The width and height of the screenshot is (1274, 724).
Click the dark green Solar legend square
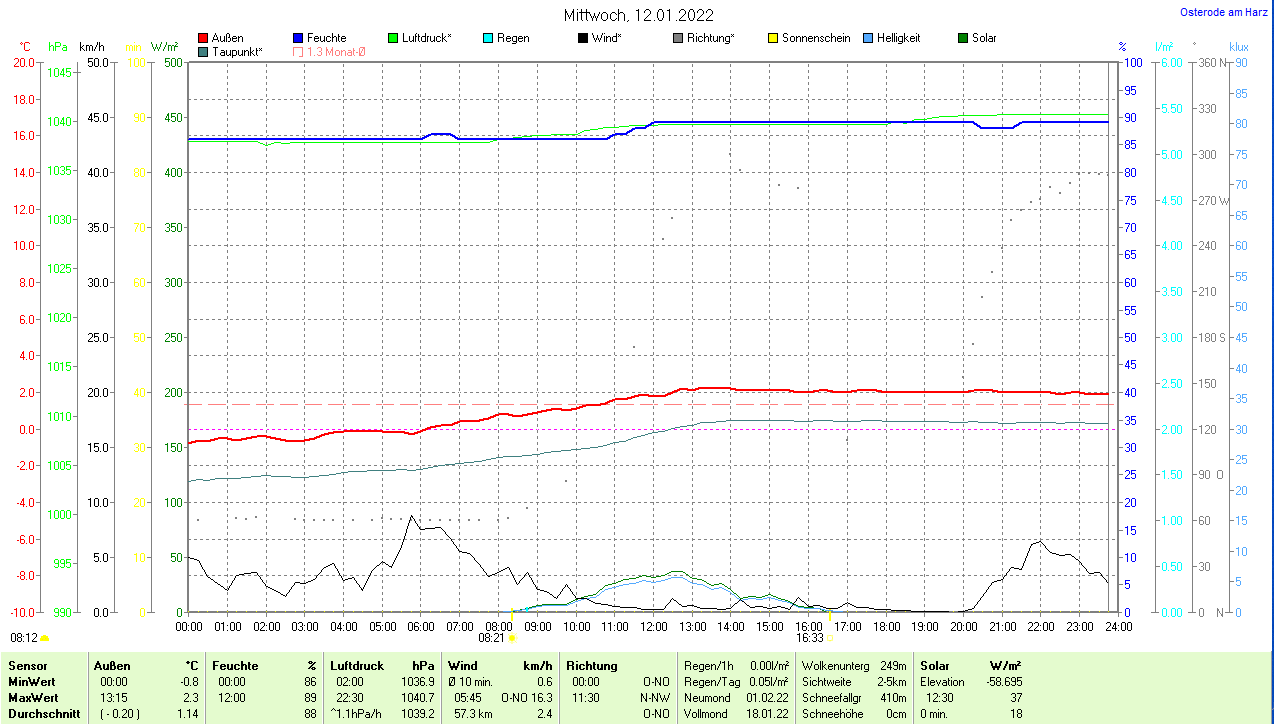click(963, 38)
